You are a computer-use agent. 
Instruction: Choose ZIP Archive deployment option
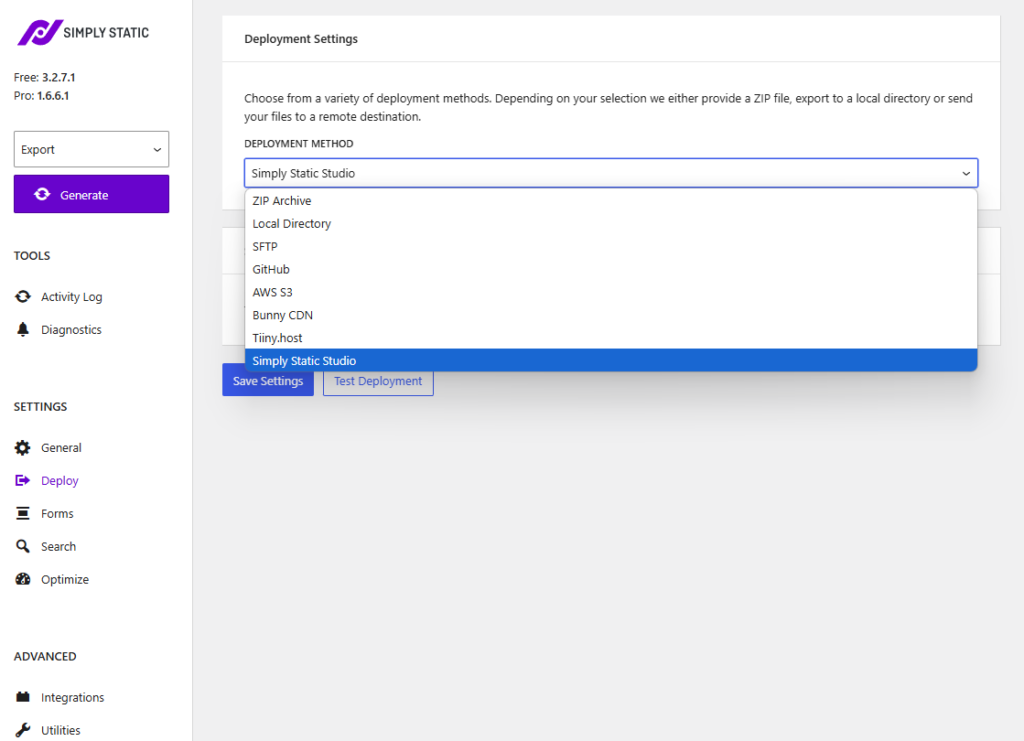pos(611,201)
